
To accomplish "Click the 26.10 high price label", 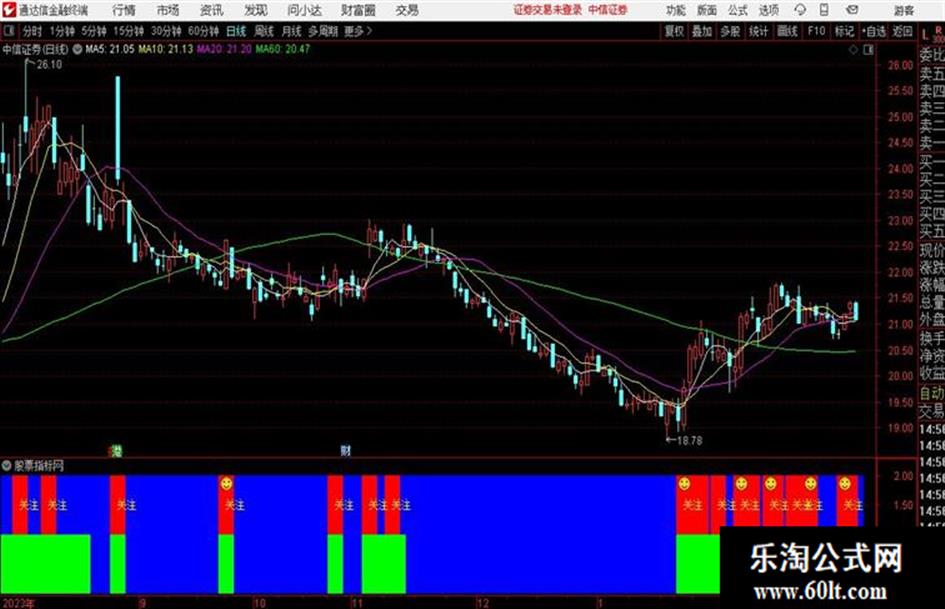I will click(x=49, y=65).
